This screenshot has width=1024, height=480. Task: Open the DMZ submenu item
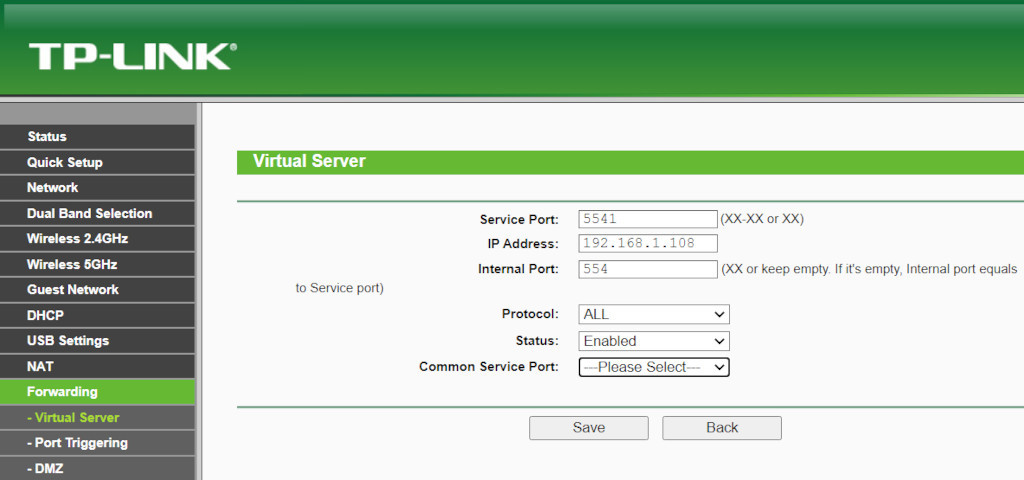pos(45,468)
